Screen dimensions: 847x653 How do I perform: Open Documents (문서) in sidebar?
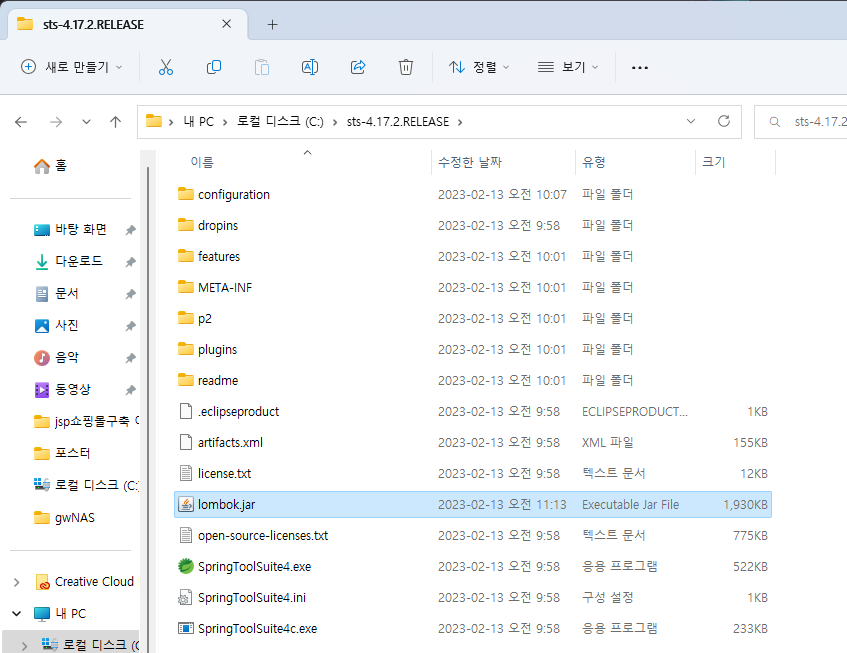point(57,294)
